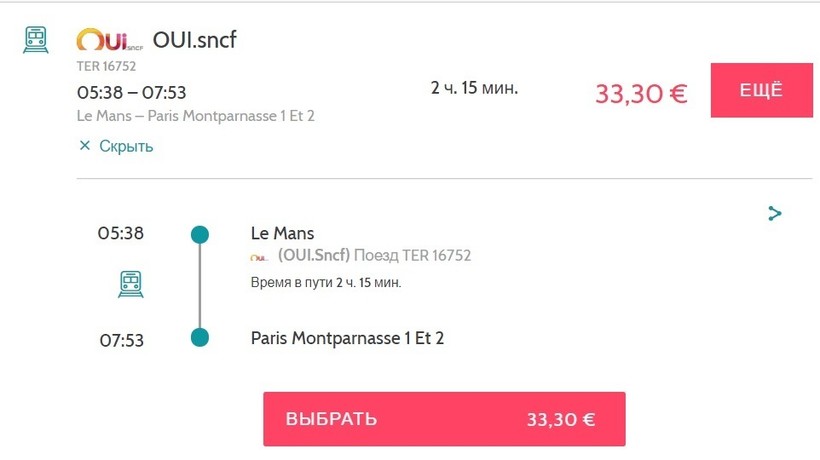The height and width of the screenshot is (460, 820).
Task: Click the 2 ч. 15 мин. duration in header
Action: click(474, 88)
